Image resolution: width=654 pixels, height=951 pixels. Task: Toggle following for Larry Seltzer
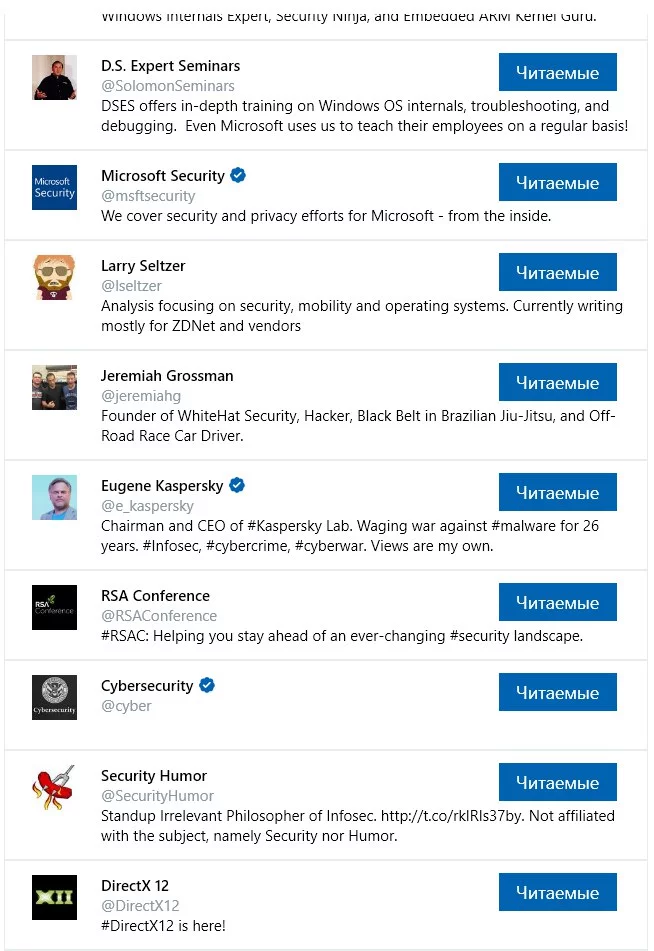557,272
